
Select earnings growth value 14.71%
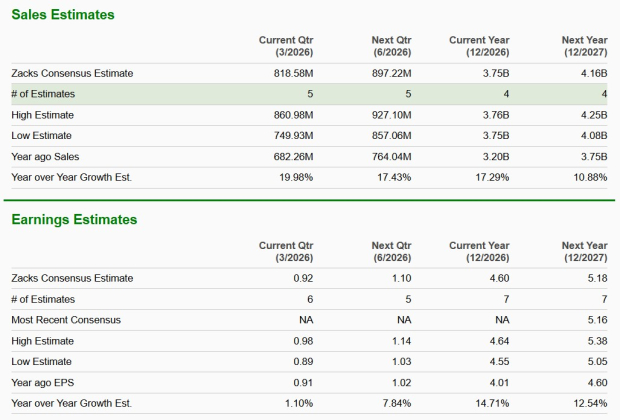492,403
